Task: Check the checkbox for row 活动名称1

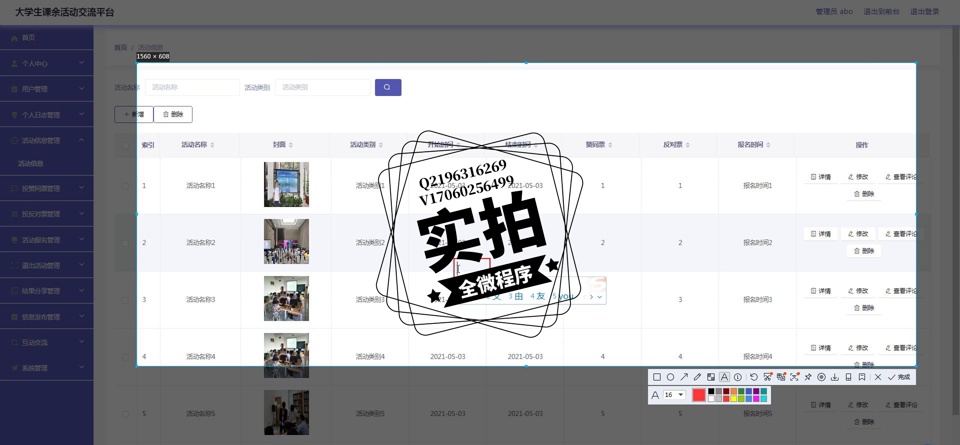Action: pos(126,185)
